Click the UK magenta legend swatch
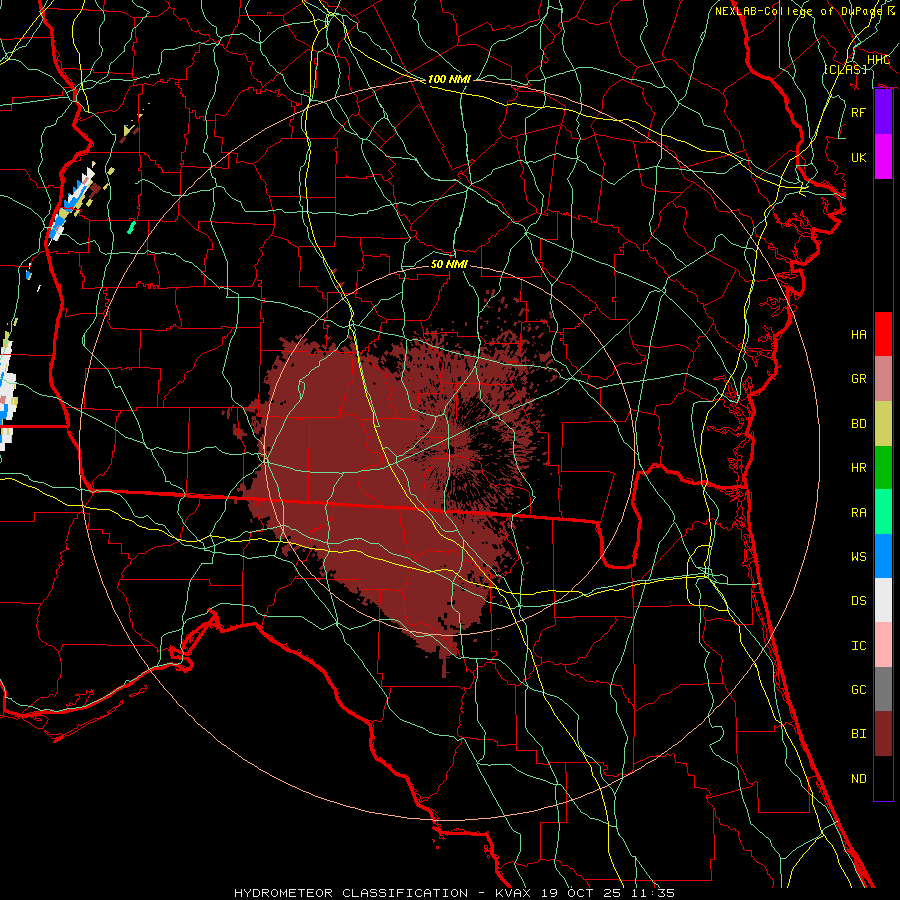Viewport: 900px width, 900px height. (x=883, y=157)
